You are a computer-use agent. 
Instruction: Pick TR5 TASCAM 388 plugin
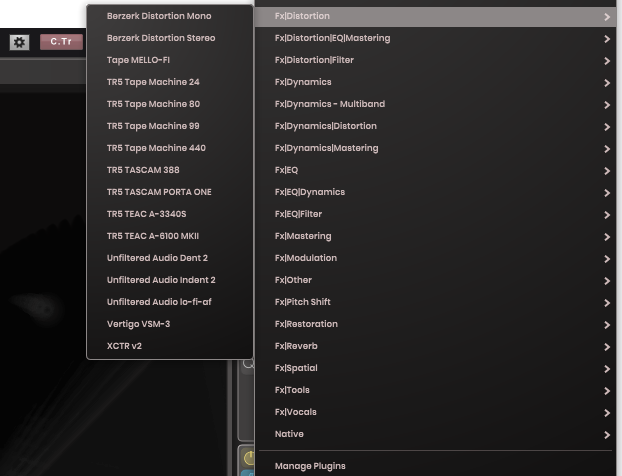coord(170,170)
